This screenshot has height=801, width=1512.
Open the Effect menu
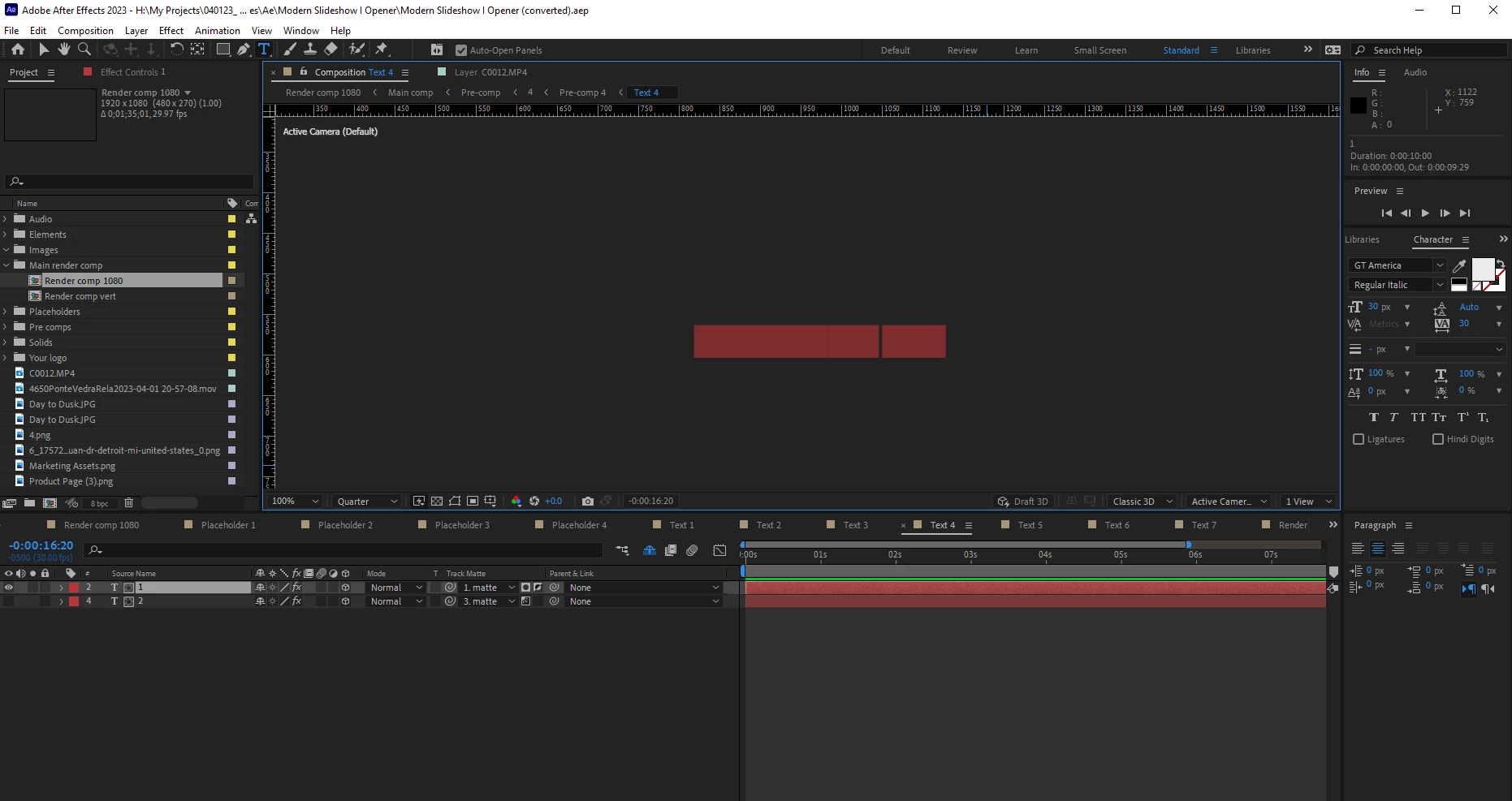pyautogui.click(x=171, y=31)
